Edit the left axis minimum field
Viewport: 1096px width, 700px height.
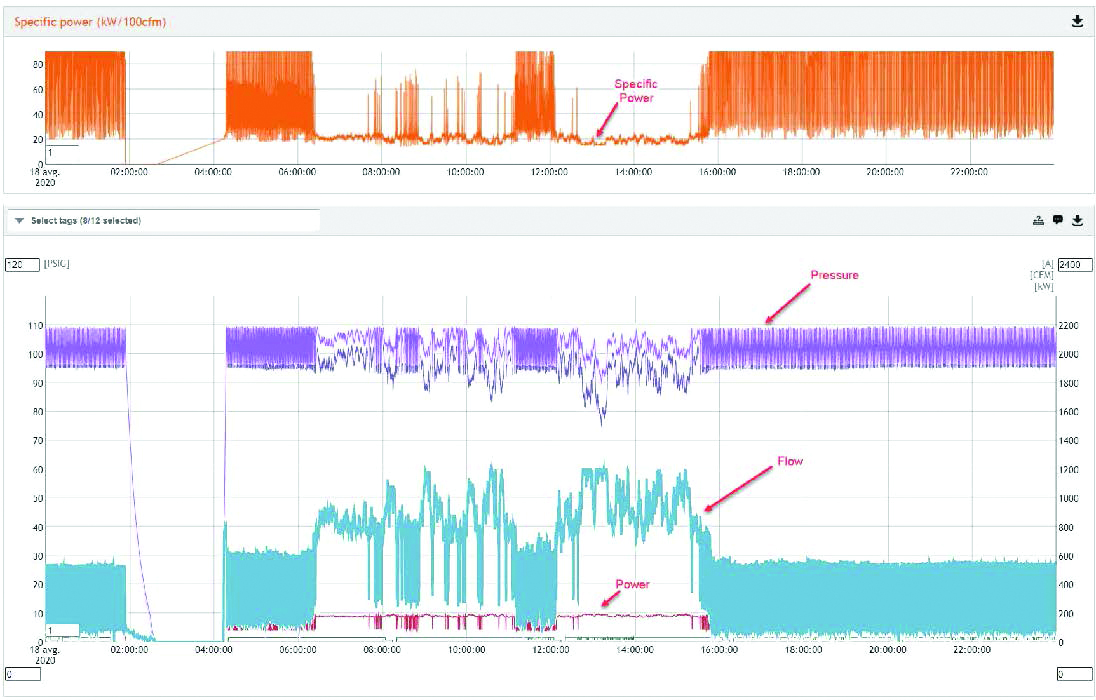[22, 674]
